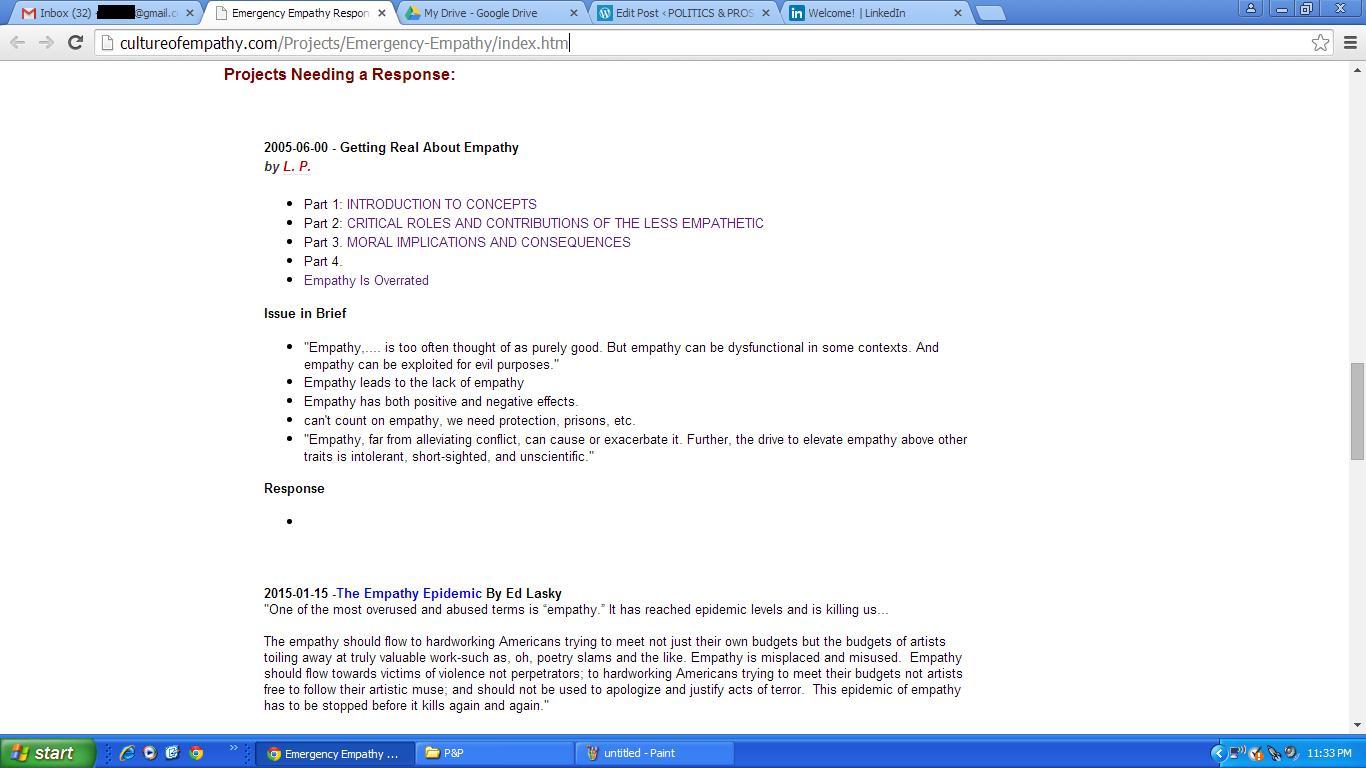The image size is (1366, 768).
Task: Expand hidden system tray icons
Action: (1217, 753)
